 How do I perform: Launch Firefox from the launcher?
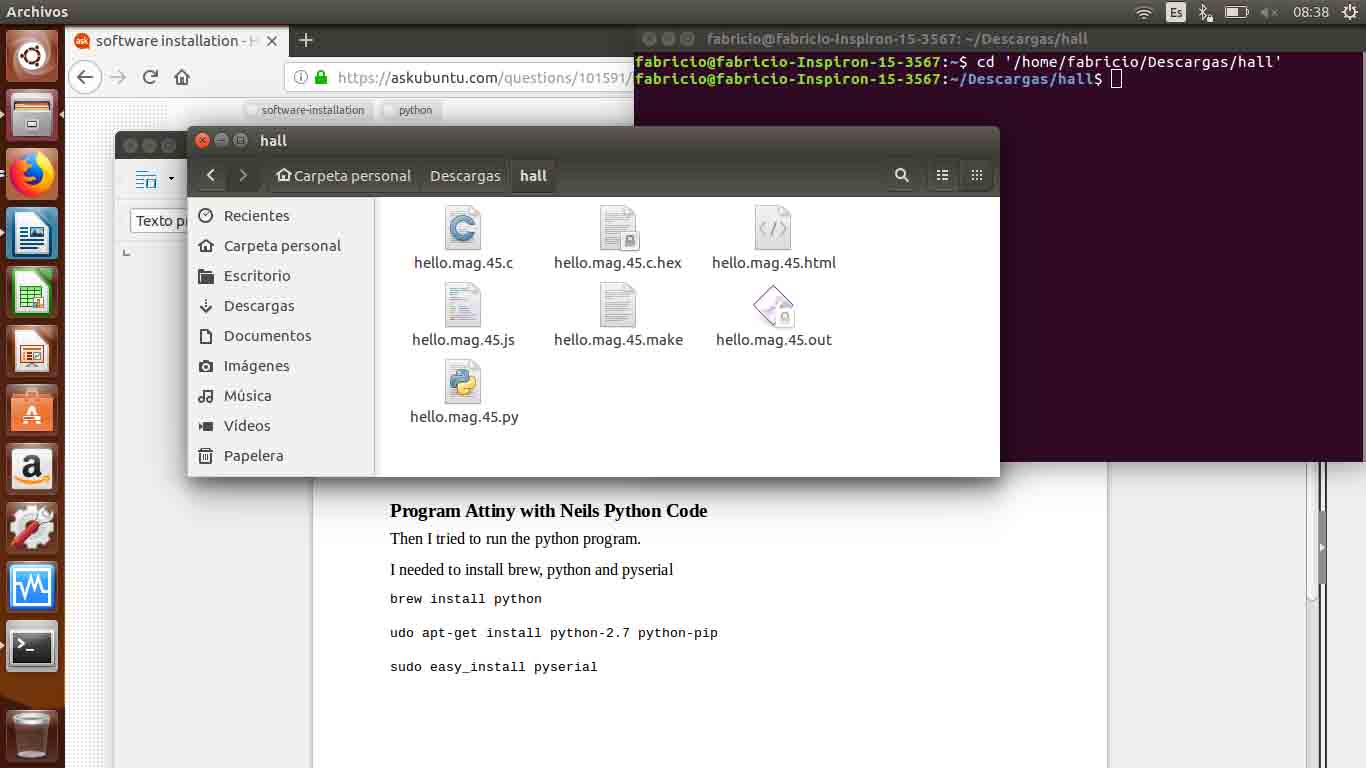[32, 174]
